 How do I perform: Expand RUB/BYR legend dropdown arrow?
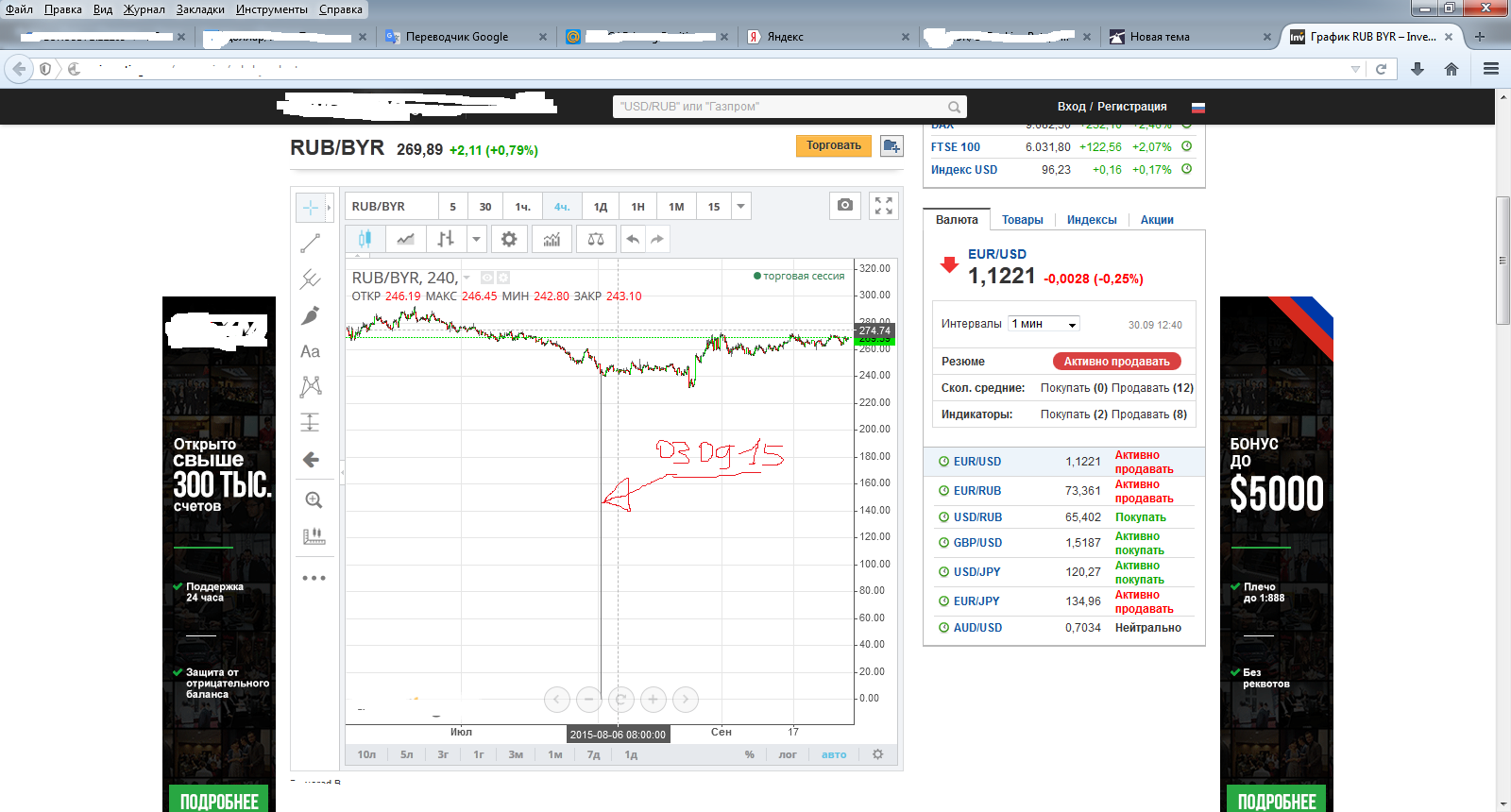pyautogui.click(x=467, y=278)
